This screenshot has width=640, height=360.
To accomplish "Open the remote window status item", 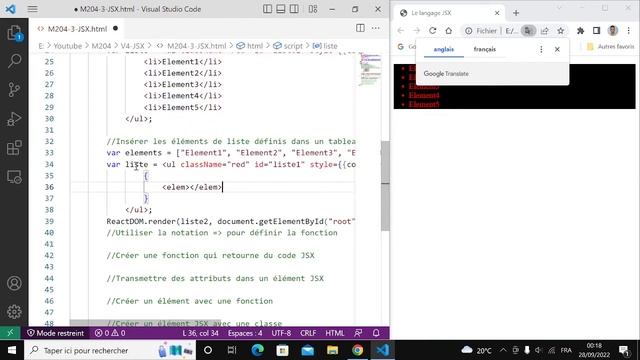I will click(x=10, y=333).
